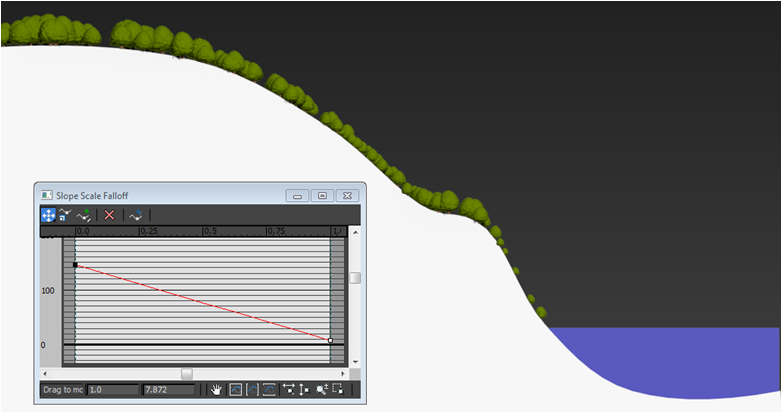Click Zoom Horizontal Extents icon
This screenshot has height=413, width=782.
coord(252,389)
